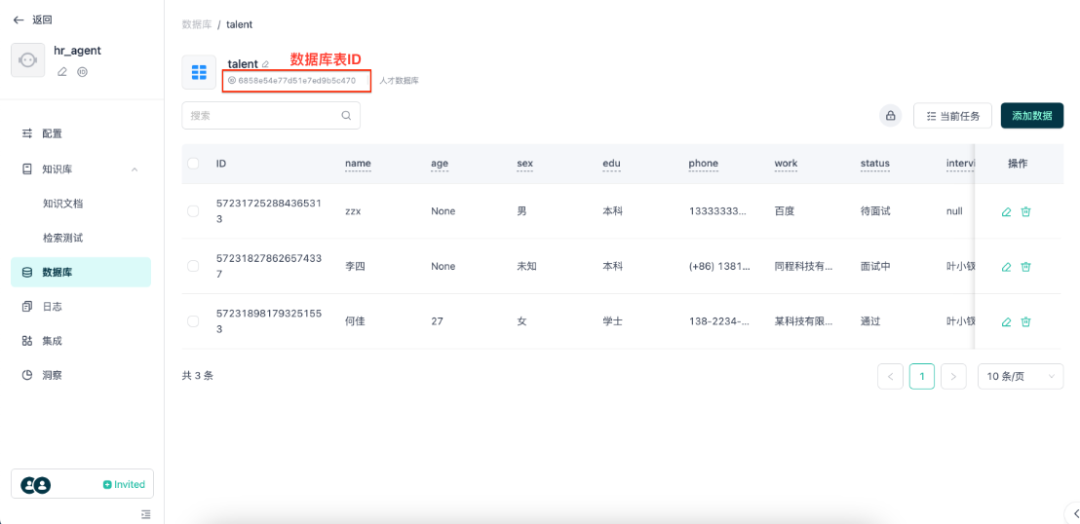Edit the zzx row
Screen dimensions: 1080x524
[1006, 212]
